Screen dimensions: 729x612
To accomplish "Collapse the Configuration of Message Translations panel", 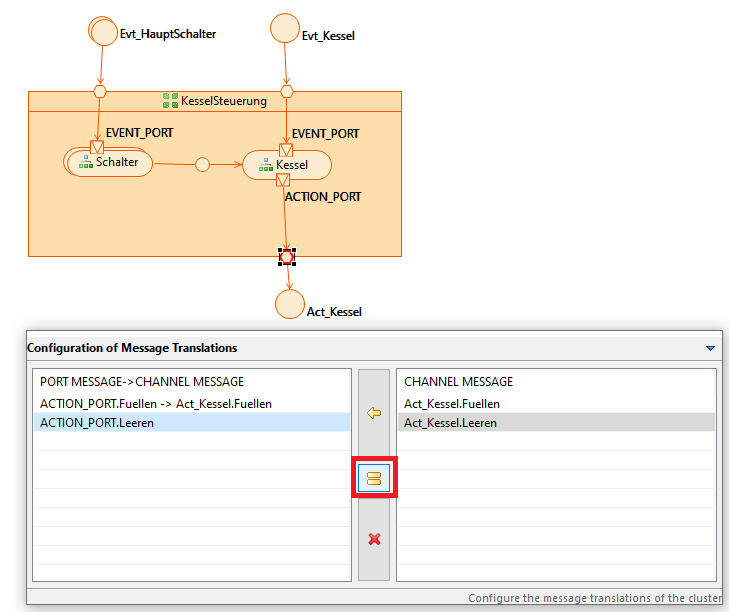I will [710, 348].
